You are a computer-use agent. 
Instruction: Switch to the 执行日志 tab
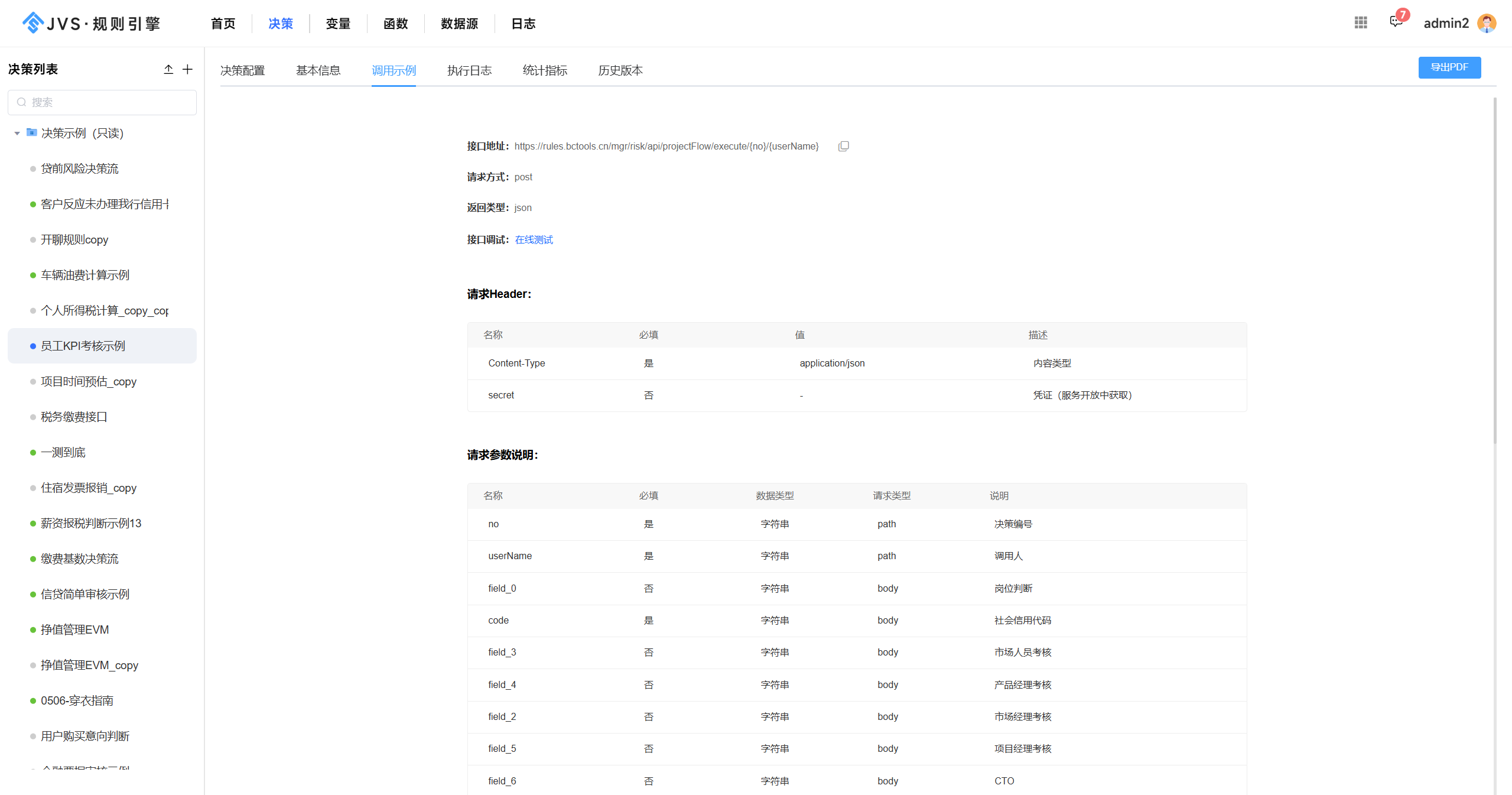(x=469, y=70)
